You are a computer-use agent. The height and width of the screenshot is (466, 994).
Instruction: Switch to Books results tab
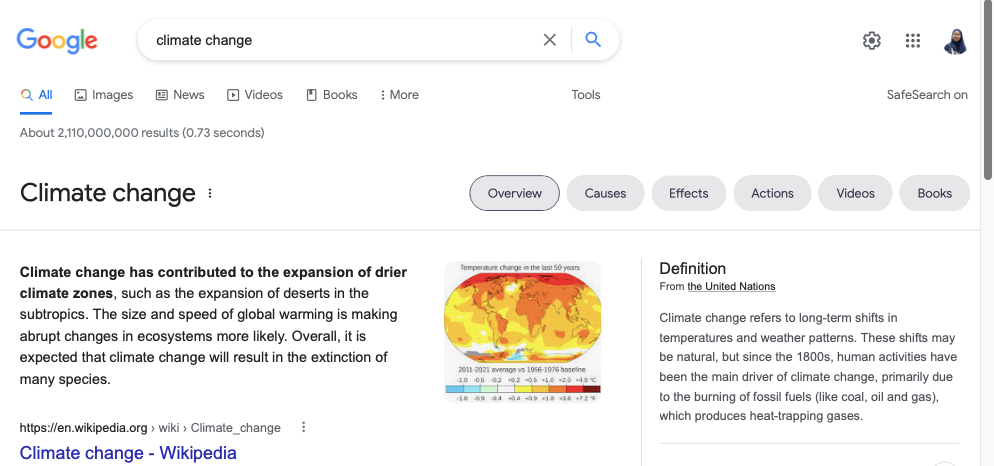332,95
